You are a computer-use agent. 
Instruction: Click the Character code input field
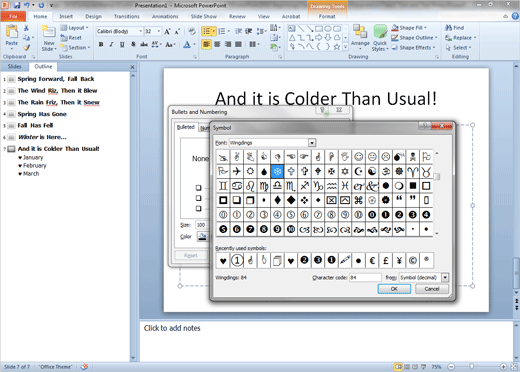point(365,277)
